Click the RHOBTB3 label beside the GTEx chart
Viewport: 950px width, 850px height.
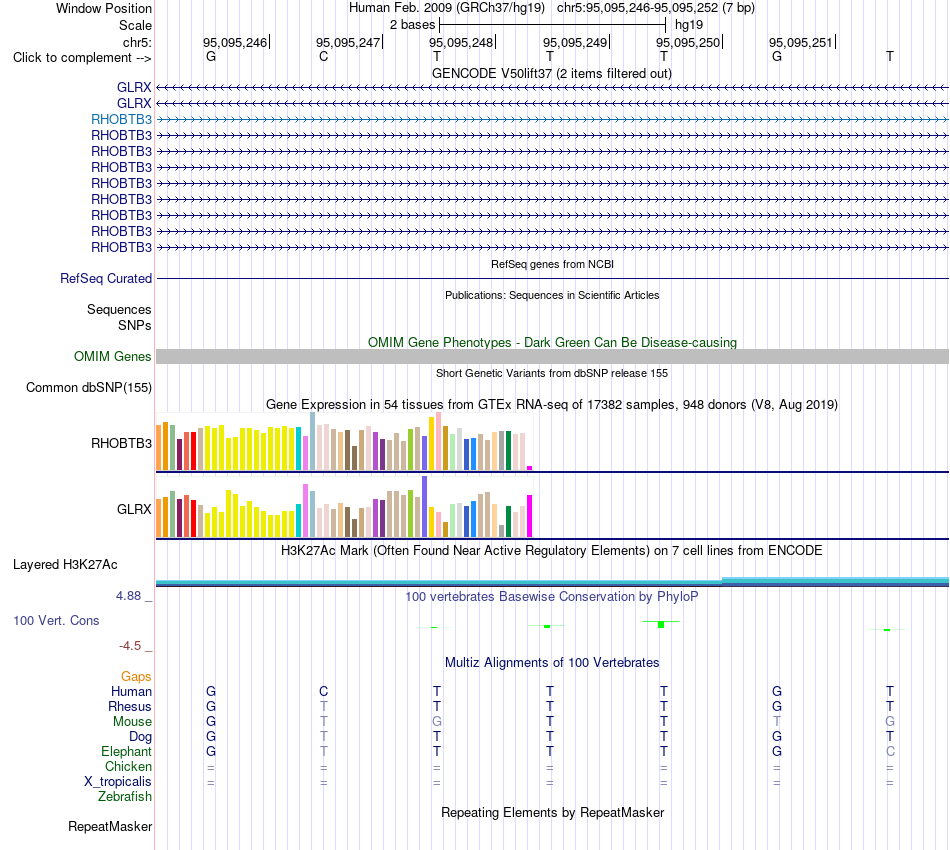coord(121,443)
